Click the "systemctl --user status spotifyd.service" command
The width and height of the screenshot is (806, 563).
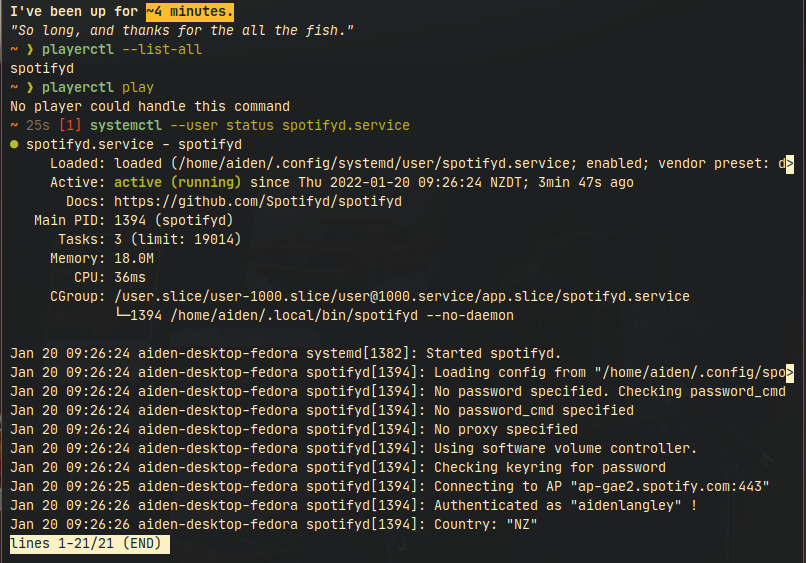coord(250,125)
